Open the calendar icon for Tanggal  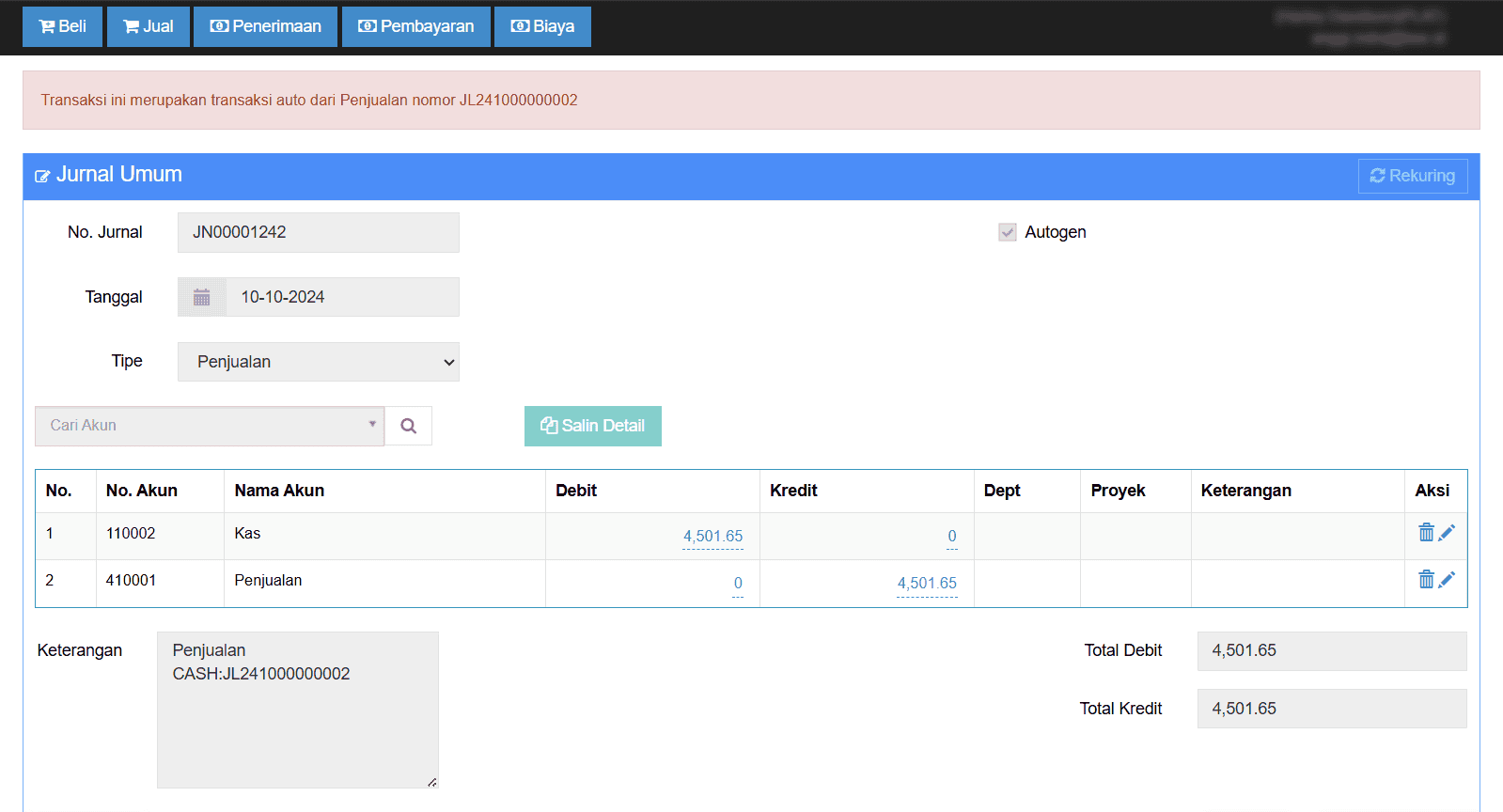tap(201, 297)
